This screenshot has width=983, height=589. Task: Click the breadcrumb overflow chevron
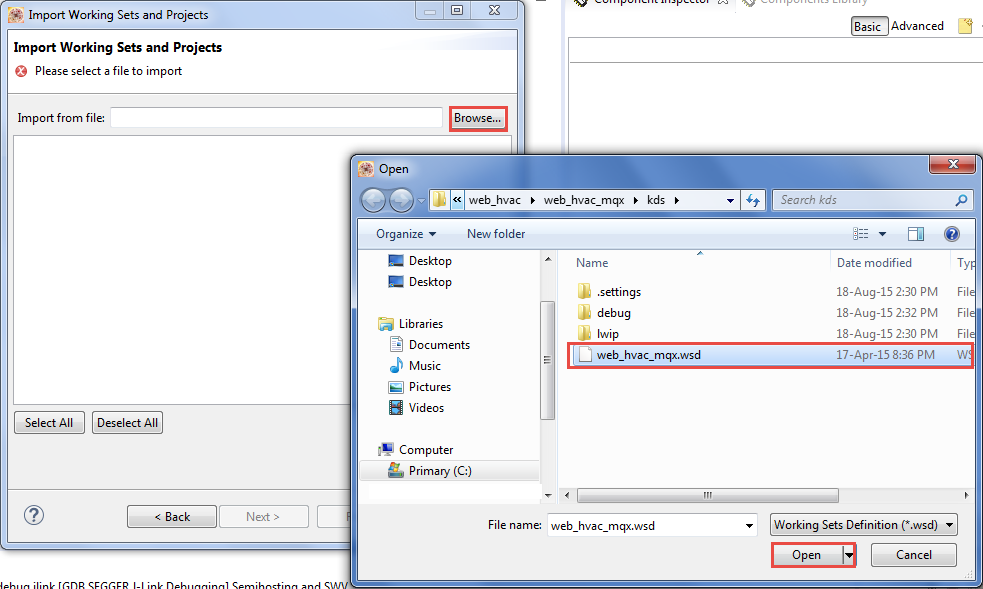pyautogui.click(x=457, y=200)
